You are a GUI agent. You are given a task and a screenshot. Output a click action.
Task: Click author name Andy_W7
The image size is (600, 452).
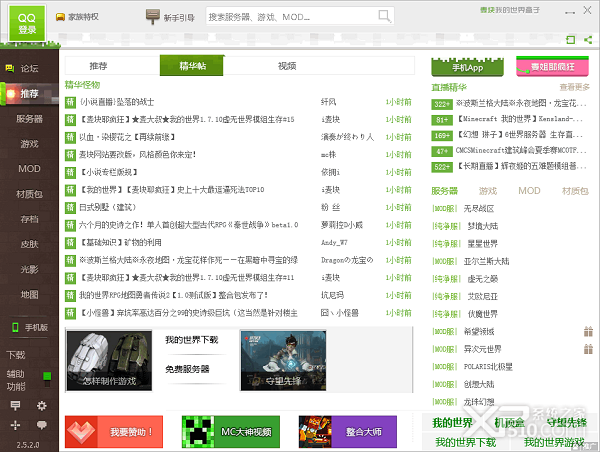334,243
